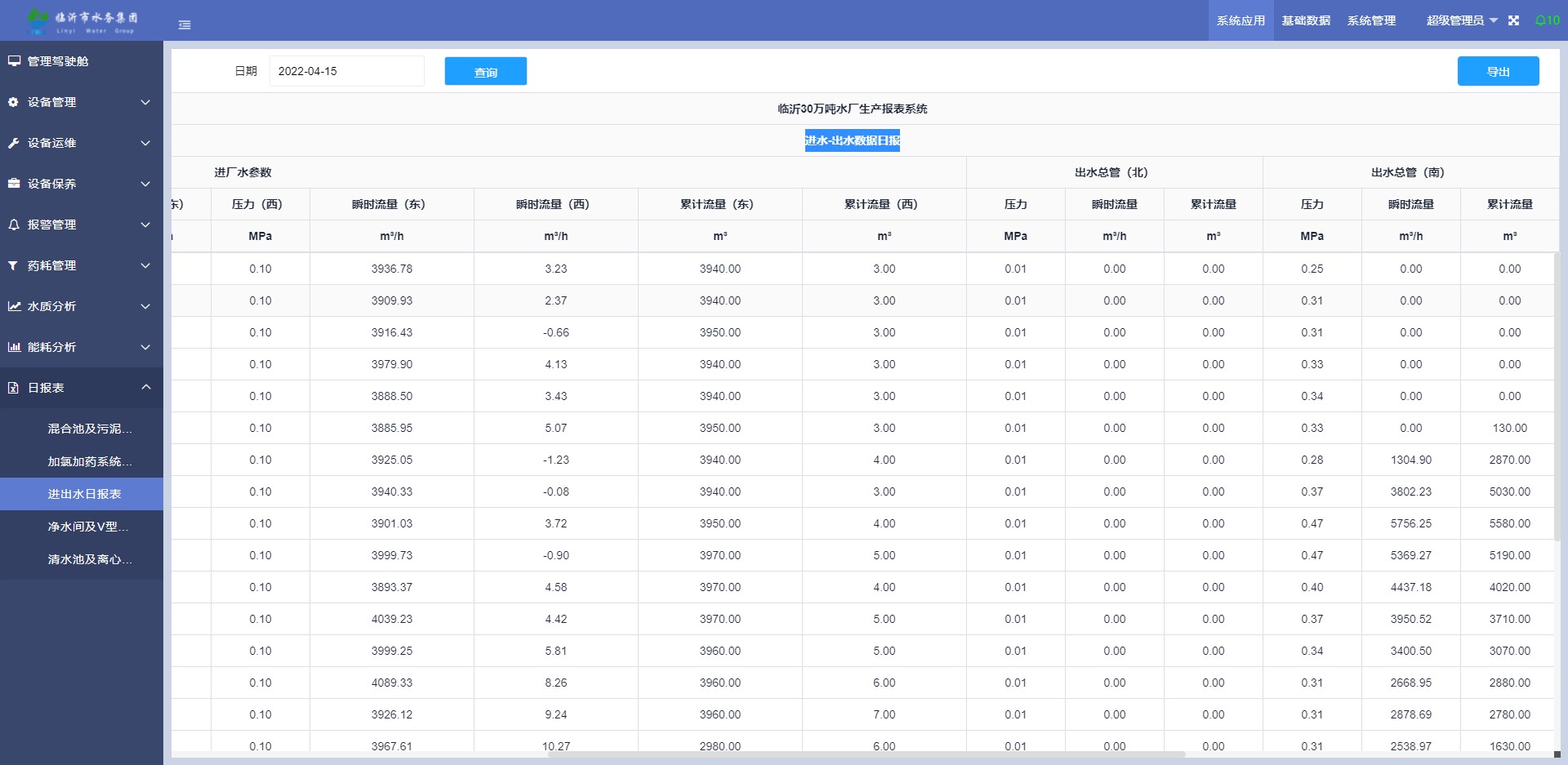Click the 临沂市水务集团 logo
Screen dimensions: 1568x765
pyautogui.click(x=82, y=20)
